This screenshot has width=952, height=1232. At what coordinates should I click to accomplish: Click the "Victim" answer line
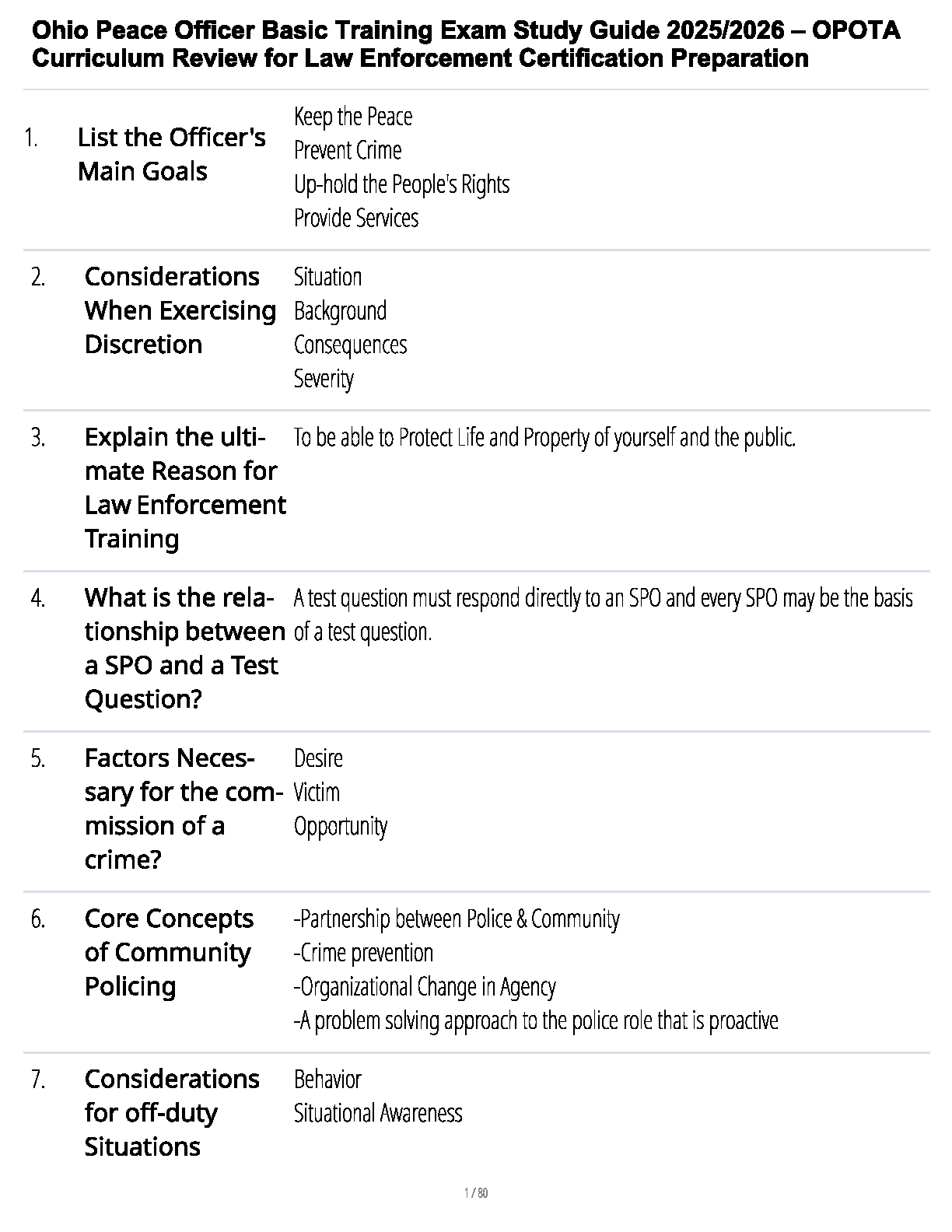(x=317, y=792)
